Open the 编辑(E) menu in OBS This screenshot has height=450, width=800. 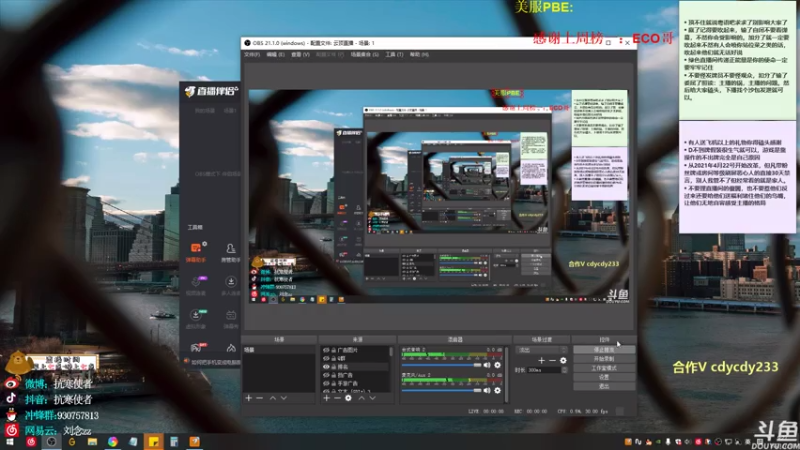point(276,55)
